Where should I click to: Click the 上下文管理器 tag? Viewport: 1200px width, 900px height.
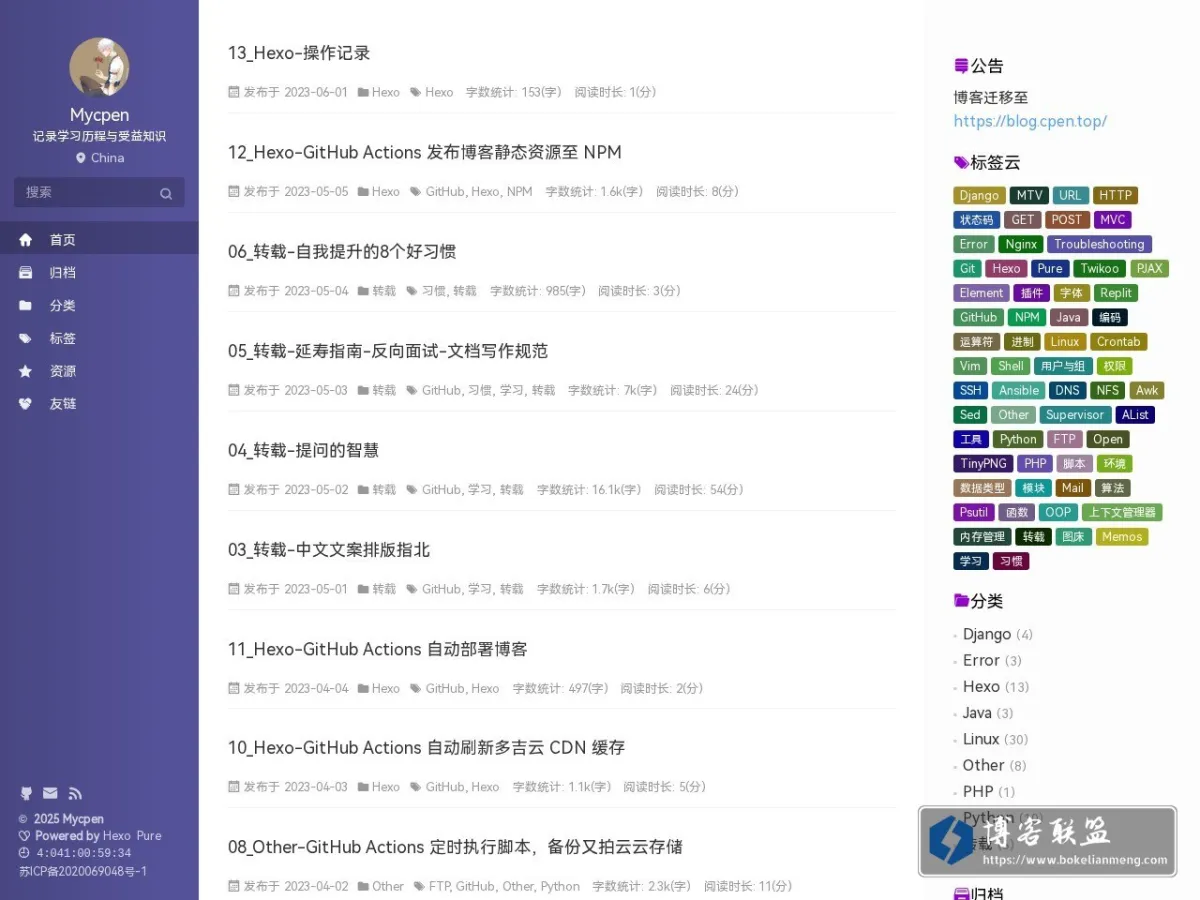[1121, 512]
